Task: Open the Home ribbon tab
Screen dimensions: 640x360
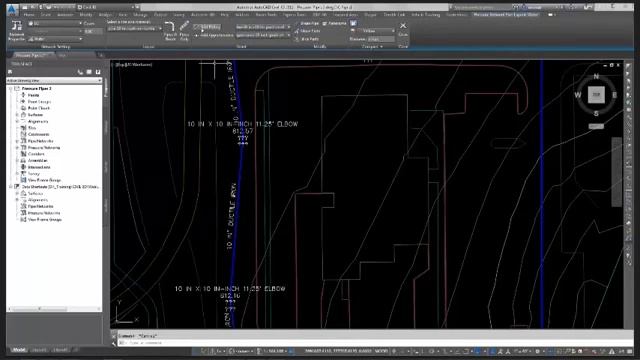Action: click(29, 15)
